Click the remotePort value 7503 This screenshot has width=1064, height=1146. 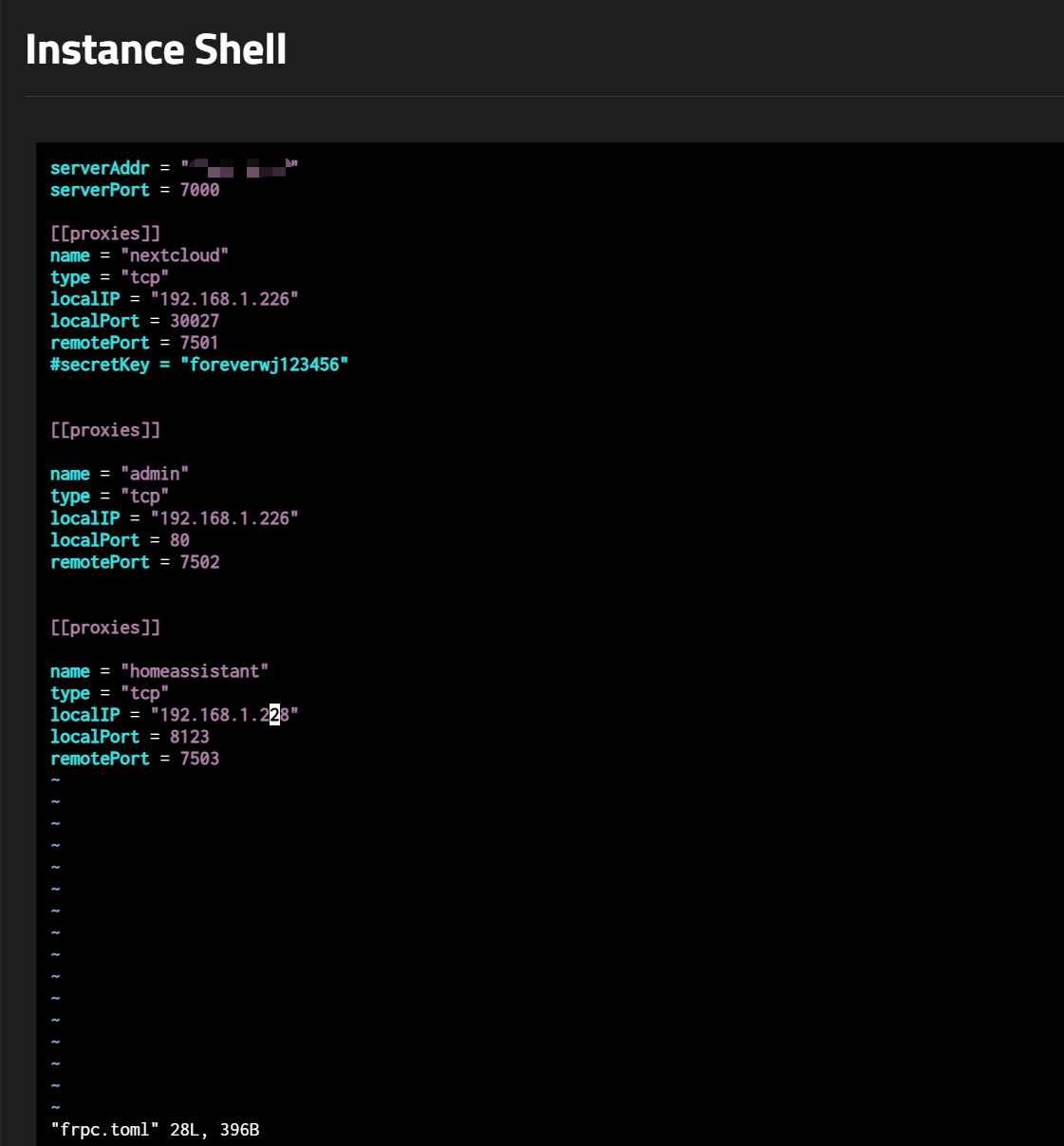(199, 759)
